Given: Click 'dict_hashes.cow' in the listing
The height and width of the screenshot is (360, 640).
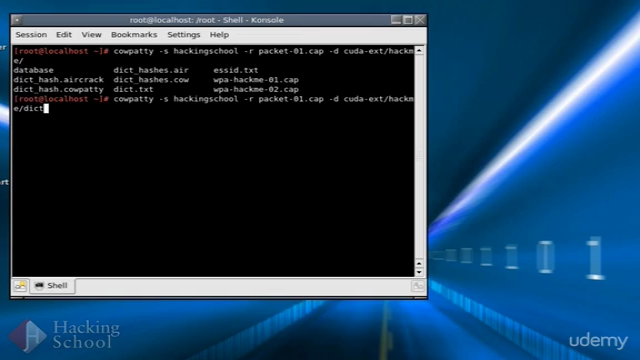Looking at the screenshot, I should (x=151, y=80).
